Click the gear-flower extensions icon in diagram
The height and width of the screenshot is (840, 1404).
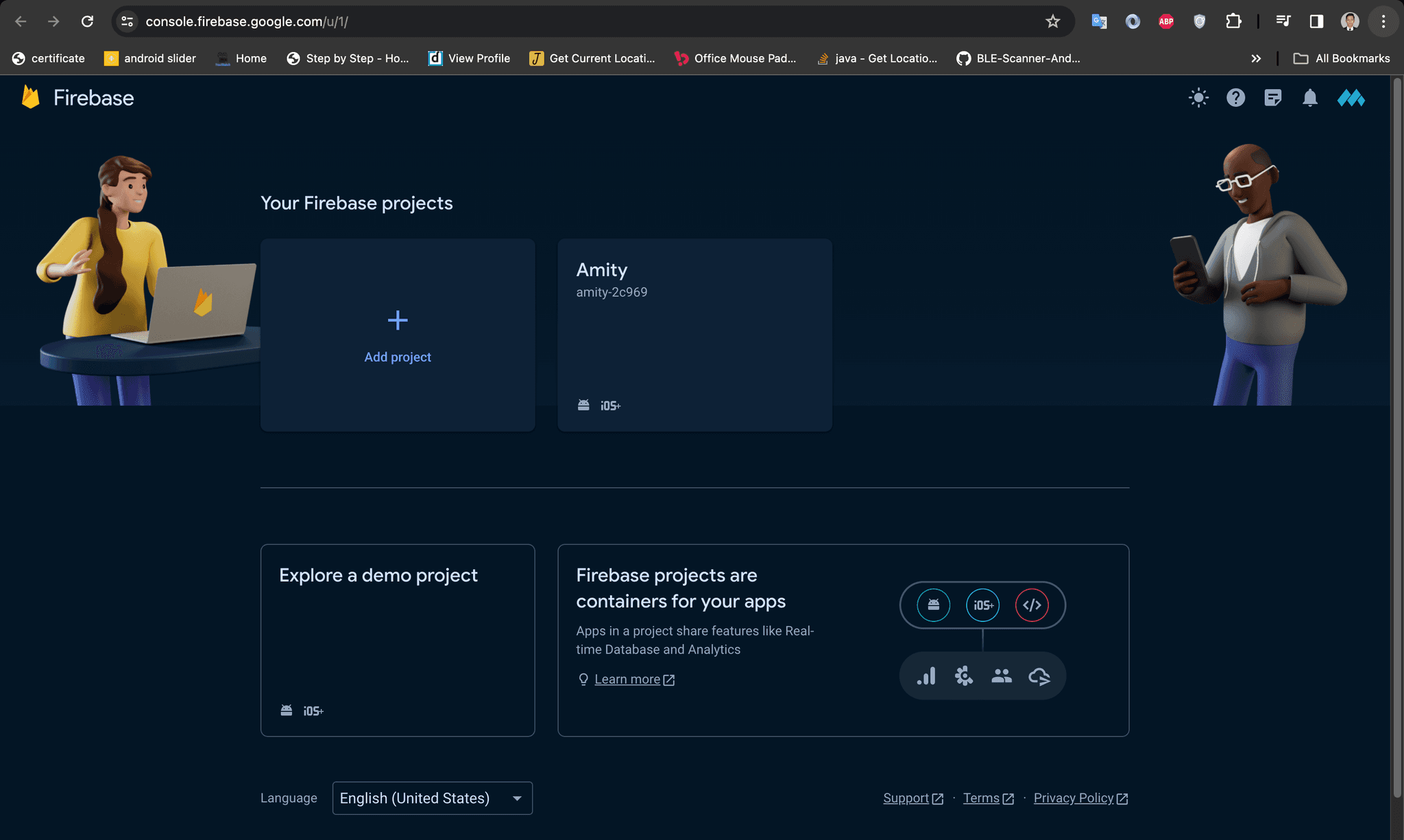pyautogui.click(x=964, y=676)
